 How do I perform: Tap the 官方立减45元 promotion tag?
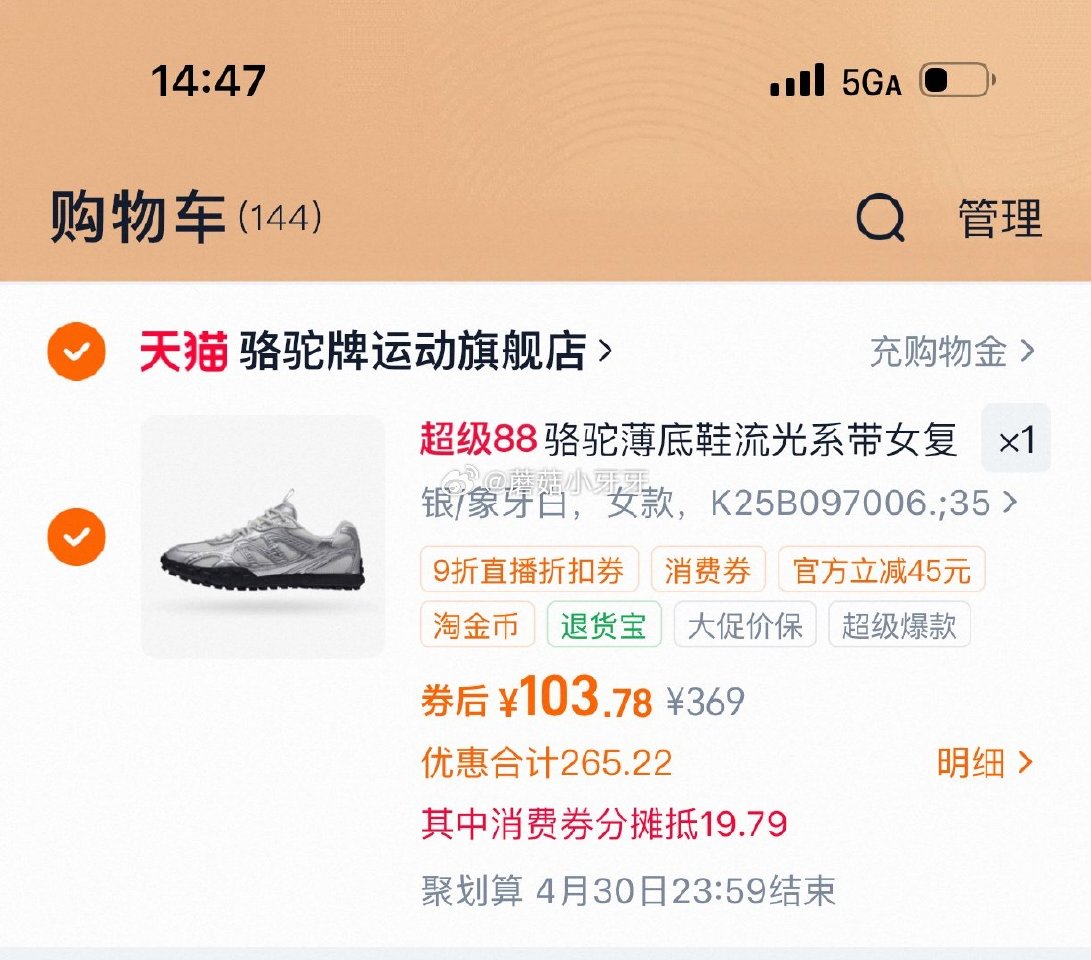[881, 570]
